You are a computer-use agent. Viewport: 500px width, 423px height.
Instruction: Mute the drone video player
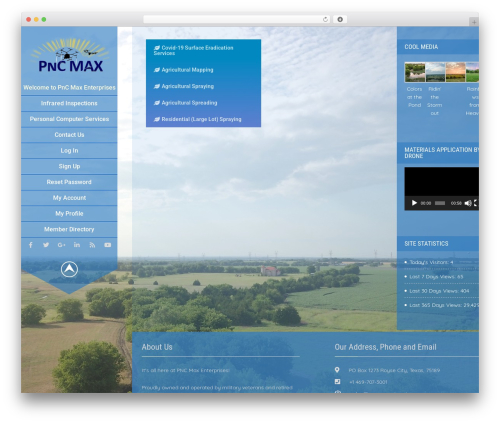click(468, 203)
